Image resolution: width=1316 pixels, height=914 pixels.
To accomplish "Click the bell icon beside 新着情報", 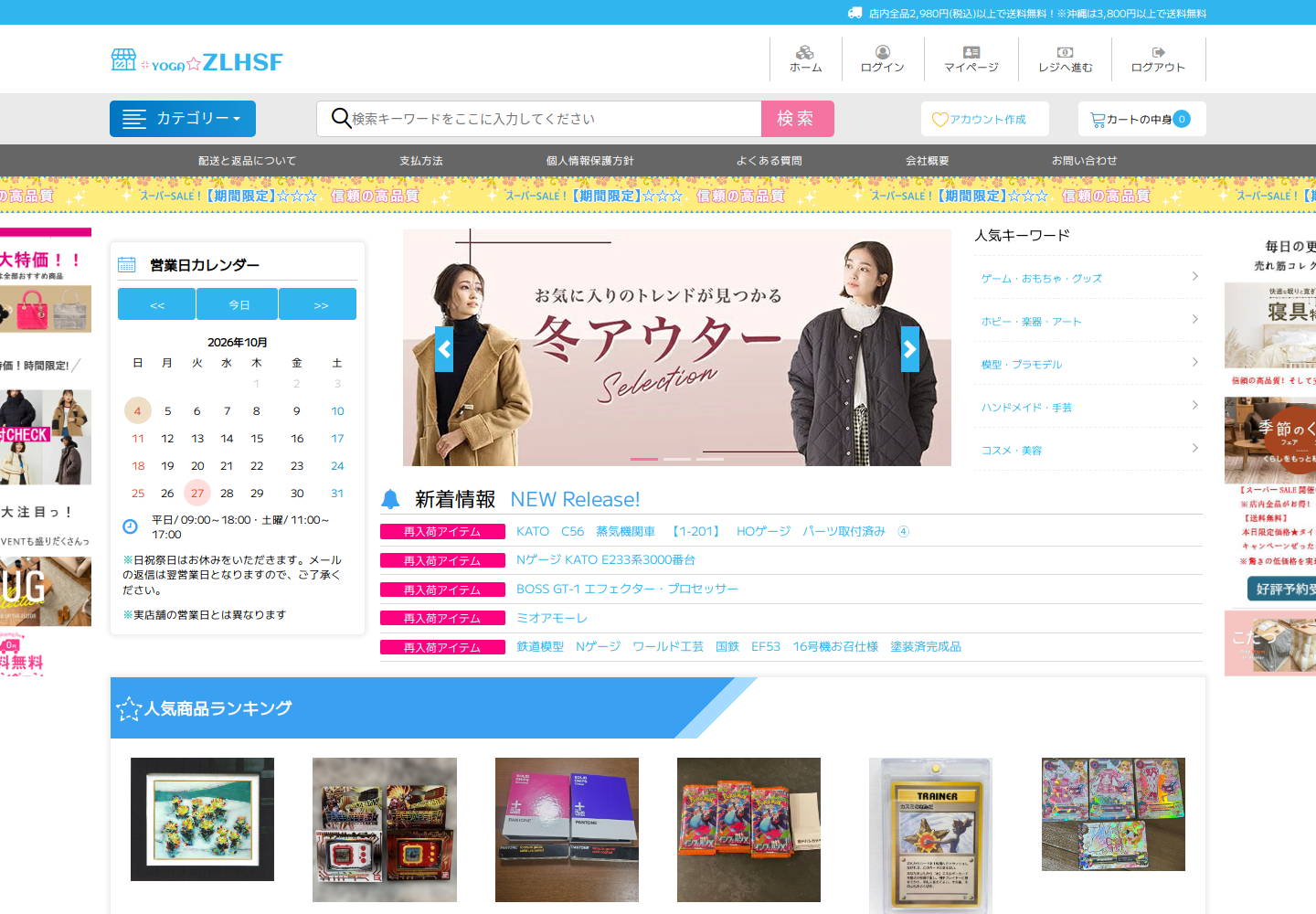I will 390,499.
